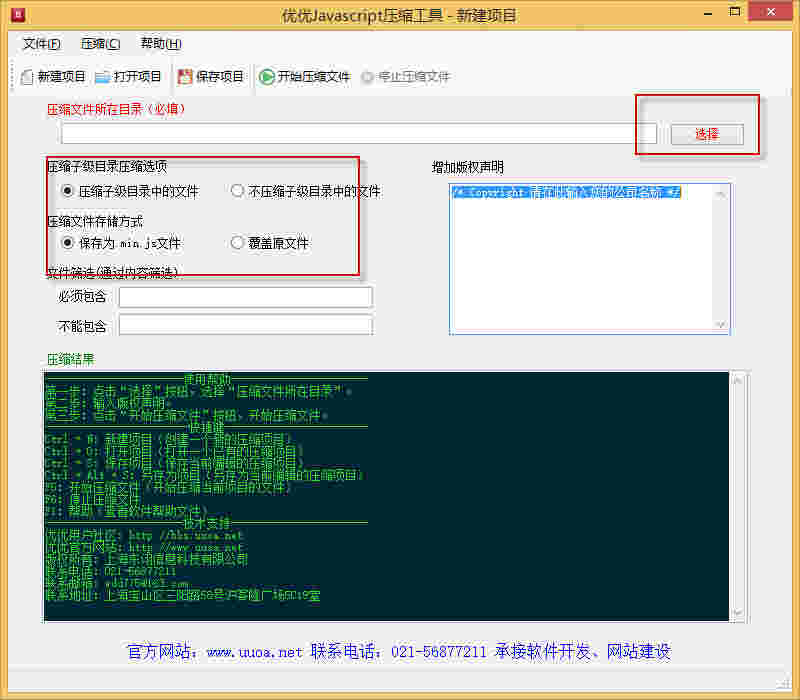Screen dimensions: 800x700
Task: Click the compression results scrollbar
Action: tap(740, 495)
